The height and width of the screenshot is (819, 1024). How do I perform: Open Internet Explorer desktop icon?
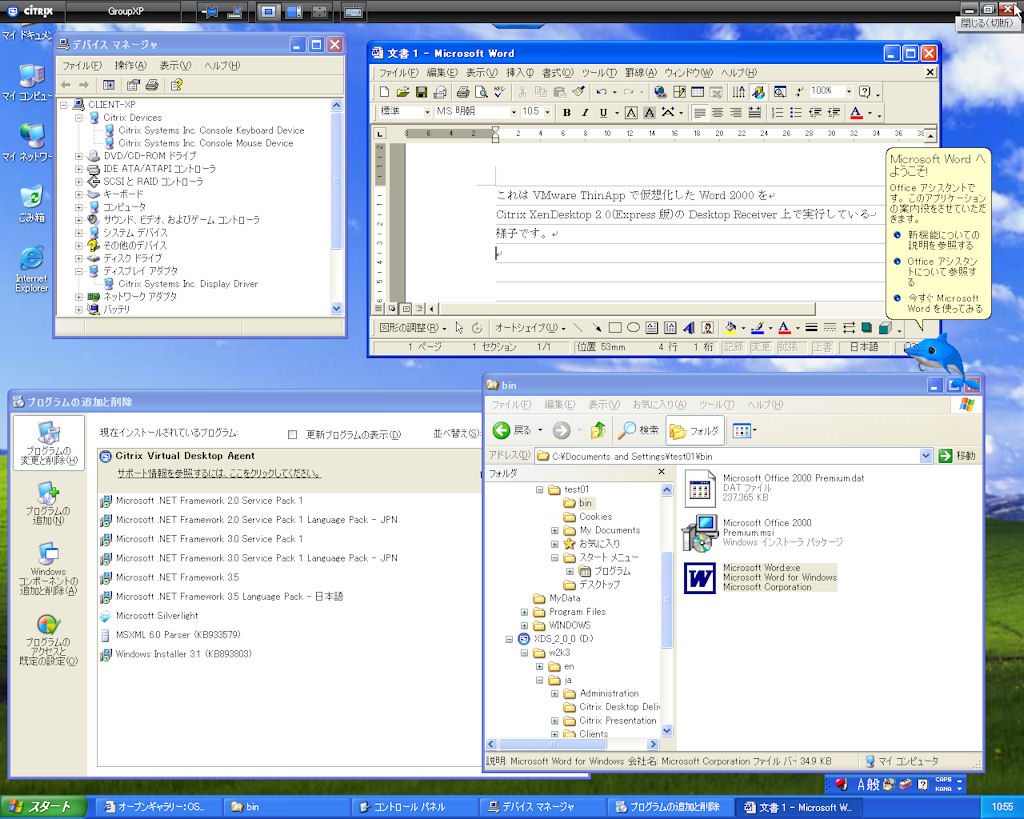click(31, 269)
